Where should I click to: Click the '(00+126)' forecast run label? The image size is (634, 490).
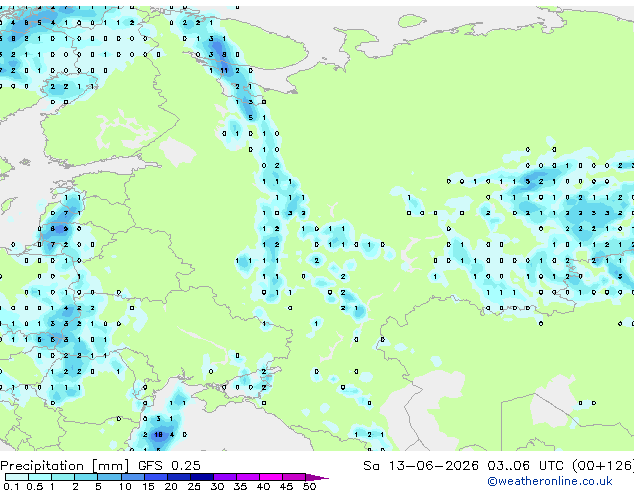pos(602,466)
